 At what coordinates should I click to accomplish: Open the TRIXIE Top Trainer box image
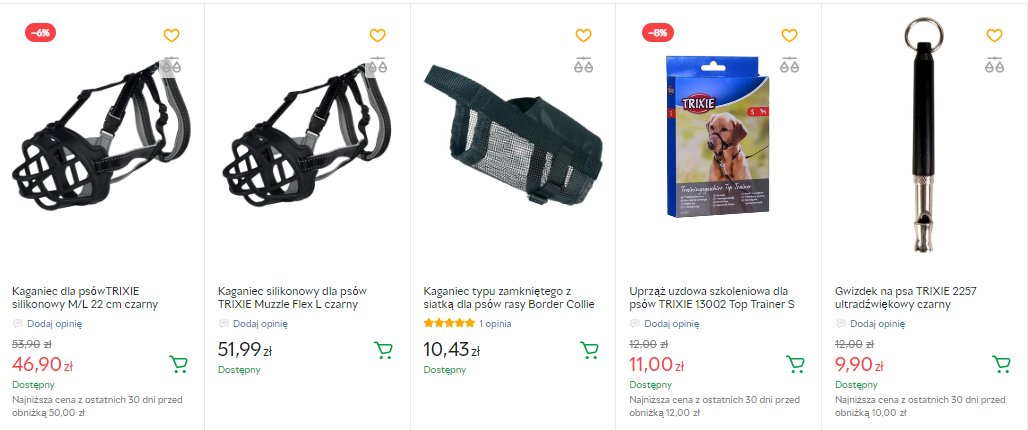coord(718,136)
